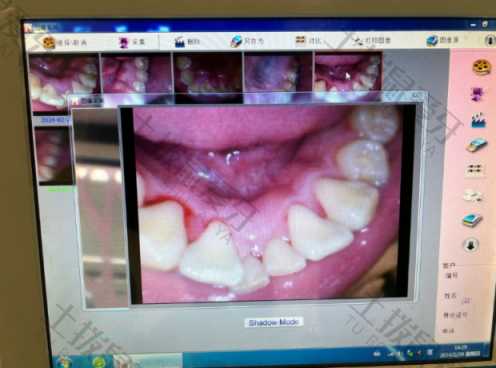Select the acquire (采集) toolbar item
The image size is (496, 368).
(x=132, y=42)
